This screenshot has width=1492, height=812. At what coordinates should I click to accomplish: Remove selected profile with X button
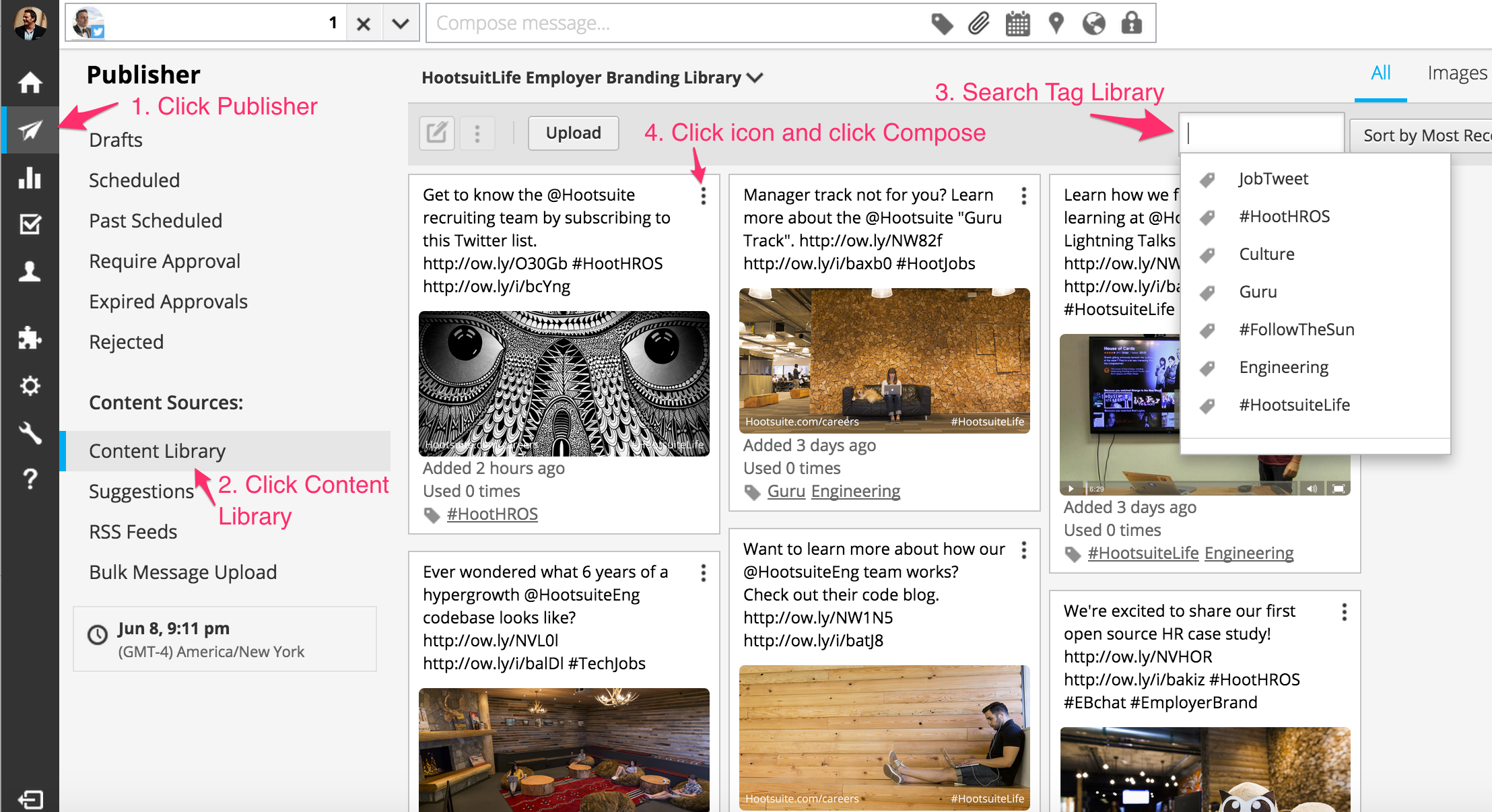pos(364,24)
